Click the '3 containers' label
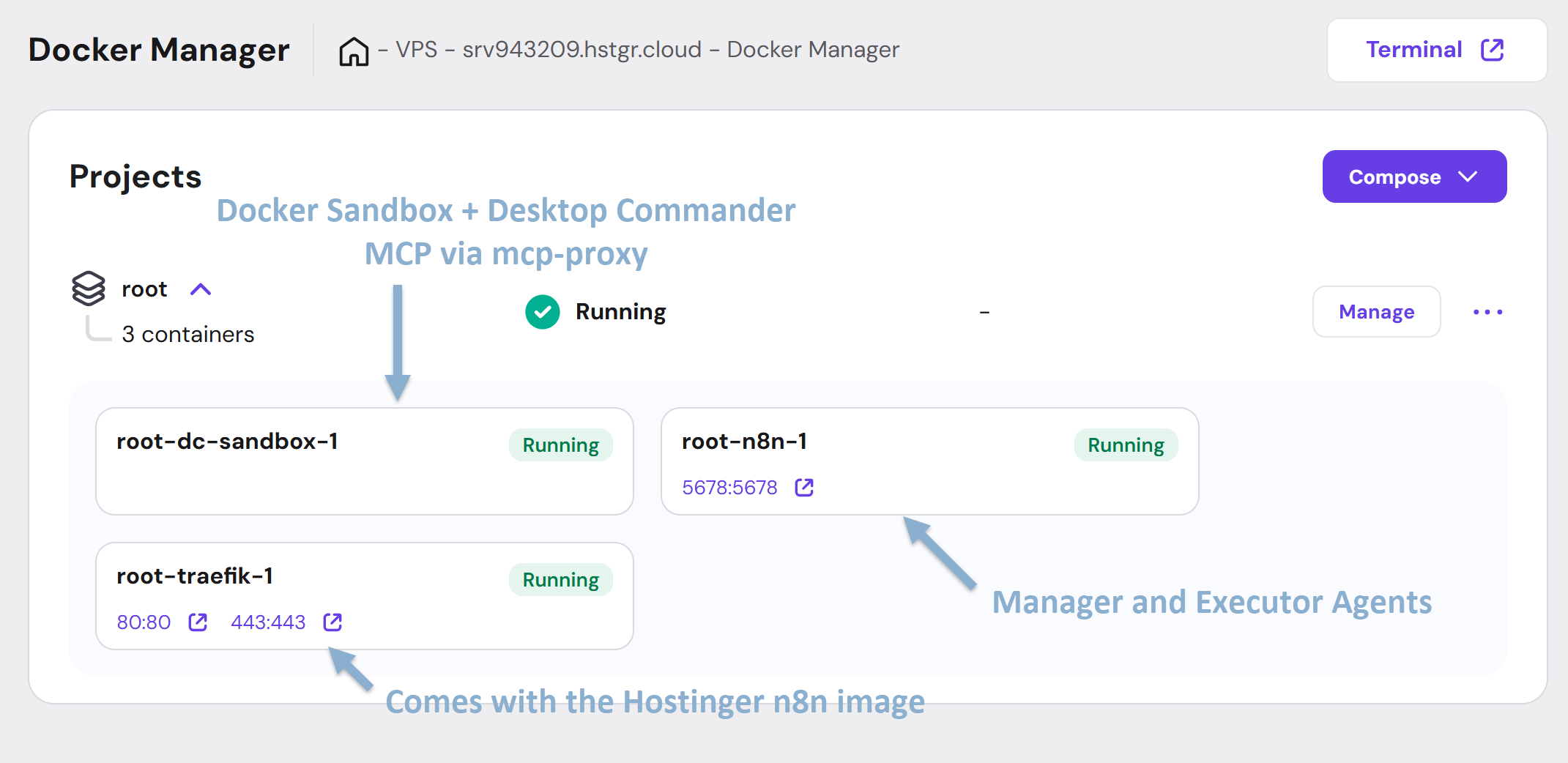This screenshot has width=1568, height=763. [188, 335]
